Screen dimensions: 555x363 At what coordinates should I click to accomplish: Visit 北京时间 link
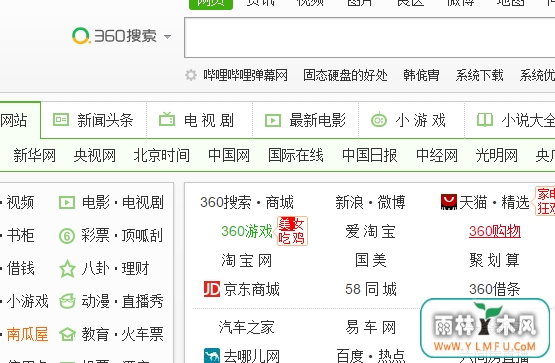click(162, 155)
